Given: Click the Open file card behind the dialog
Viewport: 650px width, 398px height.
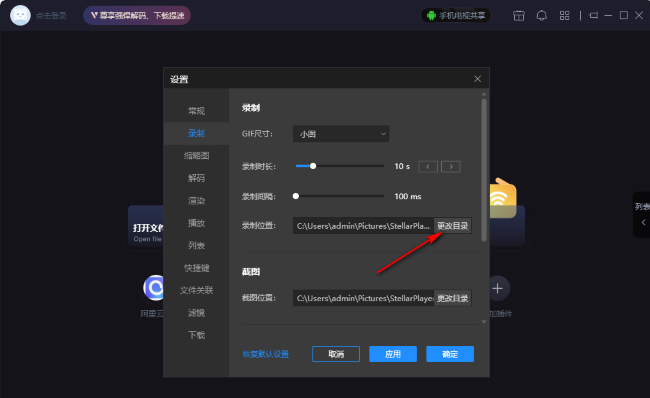Looking at the screenshot, I should (x=146, y=227).
